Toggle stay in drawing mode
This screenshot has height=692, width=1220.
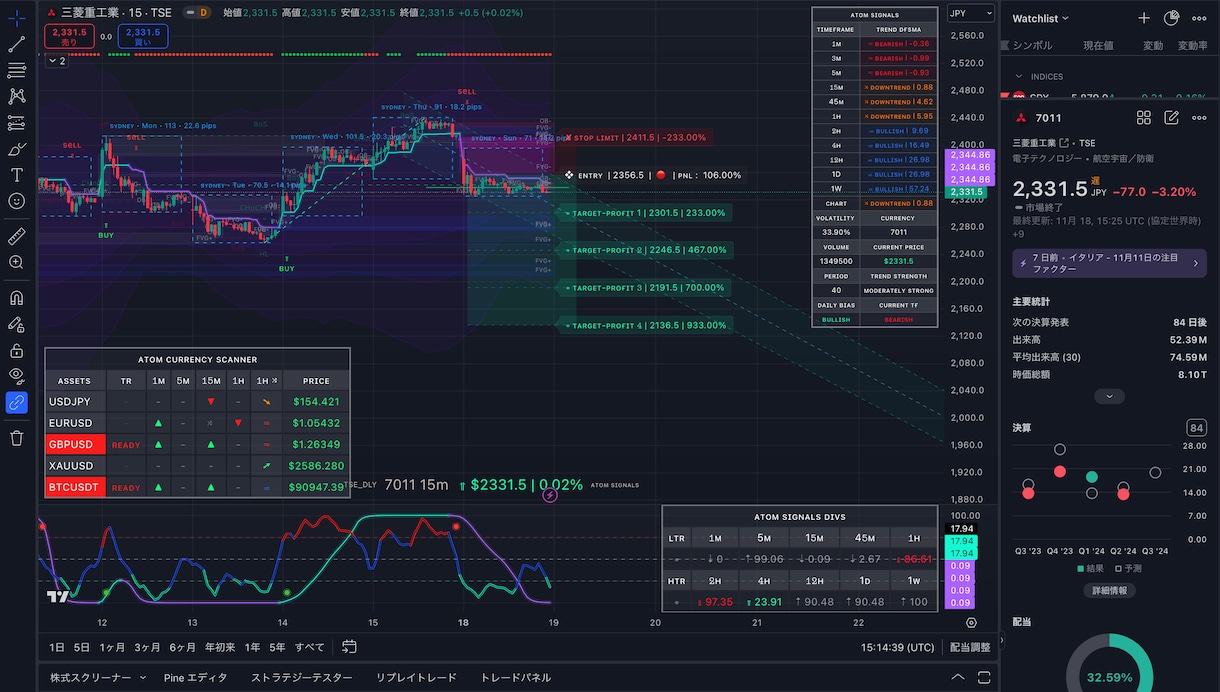tap(16, 324)
